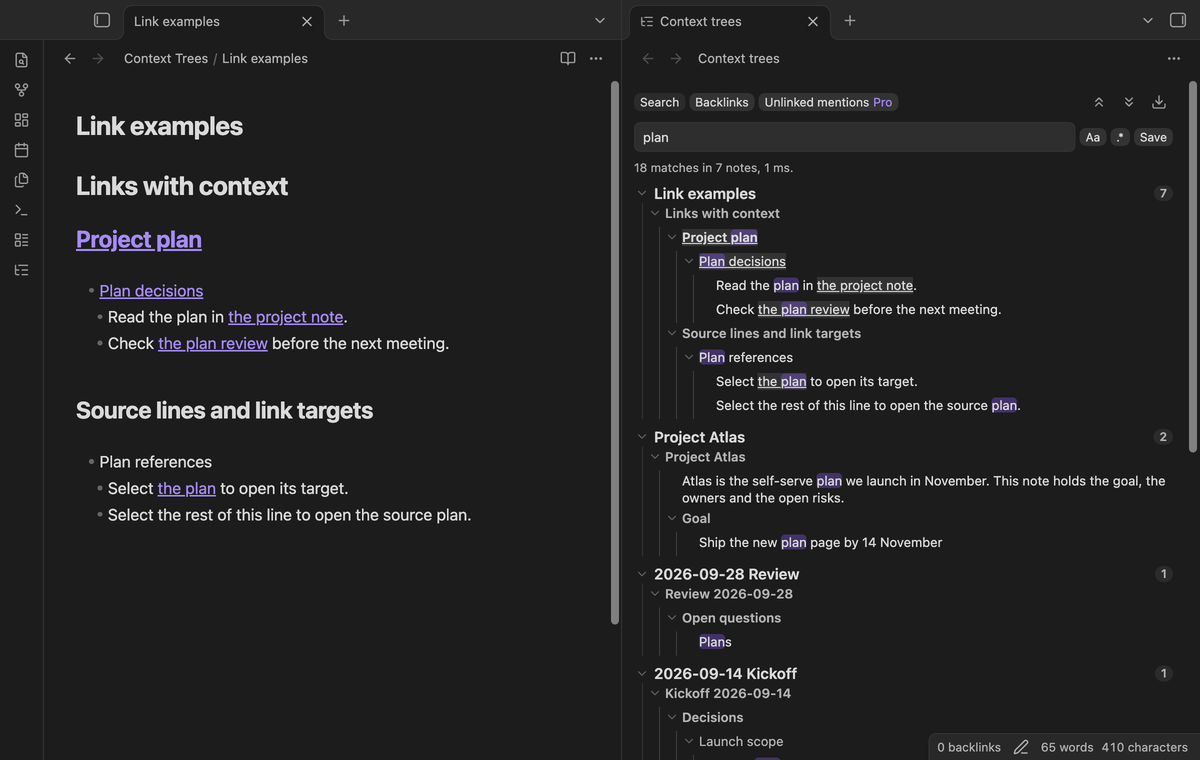Click Context Trees breadcrumb folder
Screen dimensions: 1200x760
[x=166, y=59]
